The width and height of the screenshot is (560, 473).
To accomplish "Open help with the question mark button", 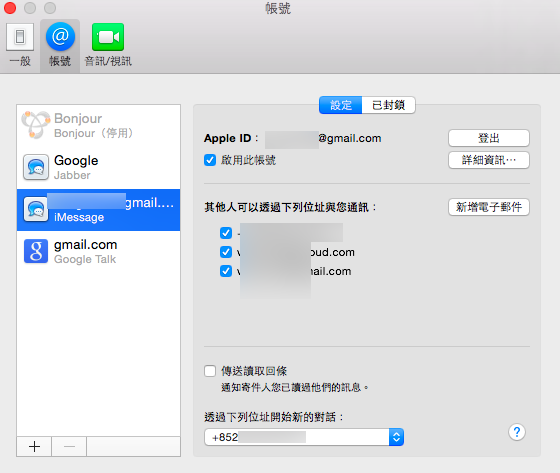I will pos(516,432).
